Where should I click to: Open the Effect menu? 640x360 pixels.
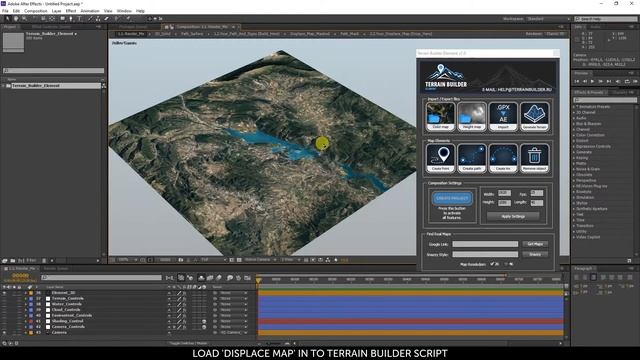(x=71, y=11)
